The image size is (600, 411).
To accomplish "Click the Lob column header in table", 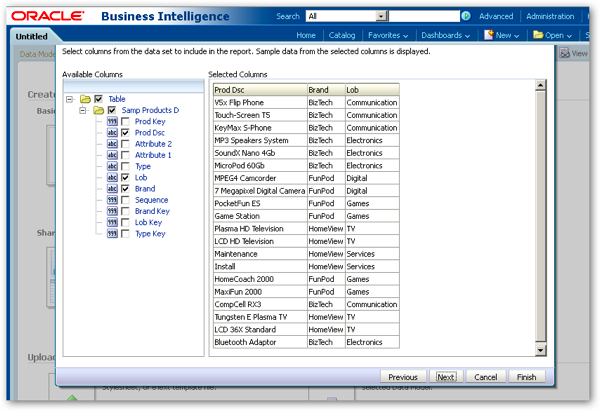I will click(x=372, y=90).
